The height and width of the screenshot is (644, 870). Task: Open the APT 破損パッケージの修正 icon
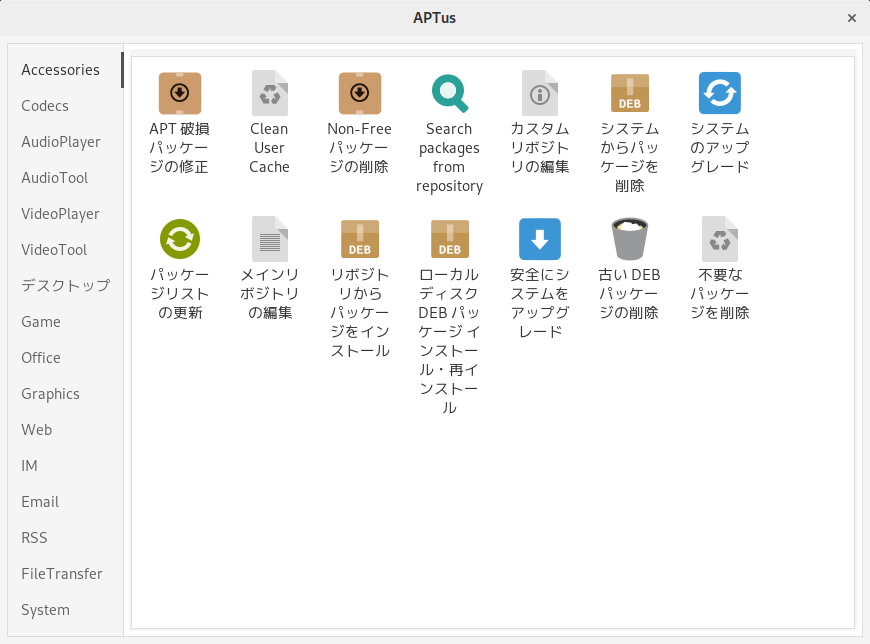(x=180, y=93)
